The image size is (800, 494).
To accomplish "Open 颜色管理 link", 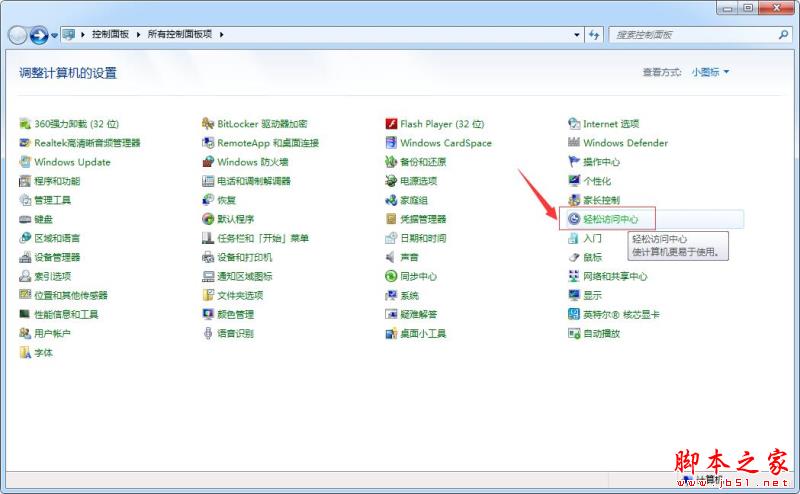I will 236,314.
